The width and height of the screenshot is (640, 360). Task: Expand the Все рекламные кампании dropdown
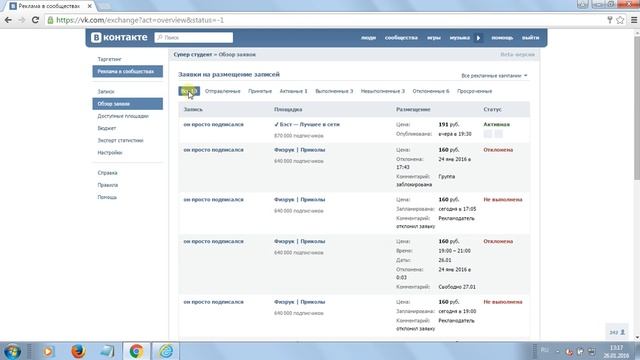[x=494, y=76]
